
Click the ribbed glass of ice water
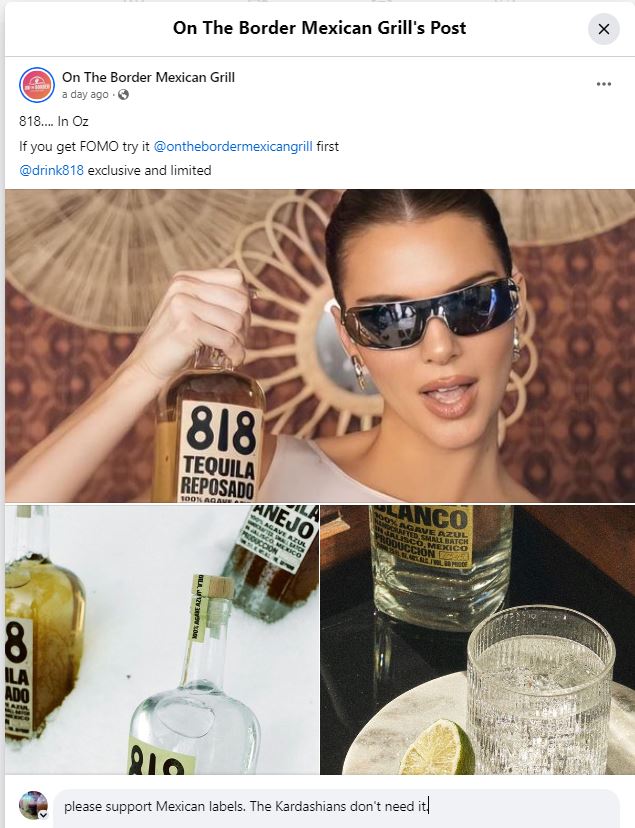pyautogui.click(x=541, y=689)
